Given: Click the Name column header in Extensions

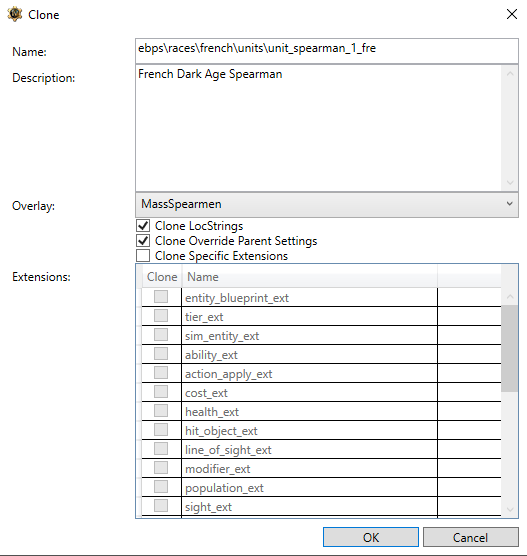Looking at the screenshot, I should (x=309, y=277).
